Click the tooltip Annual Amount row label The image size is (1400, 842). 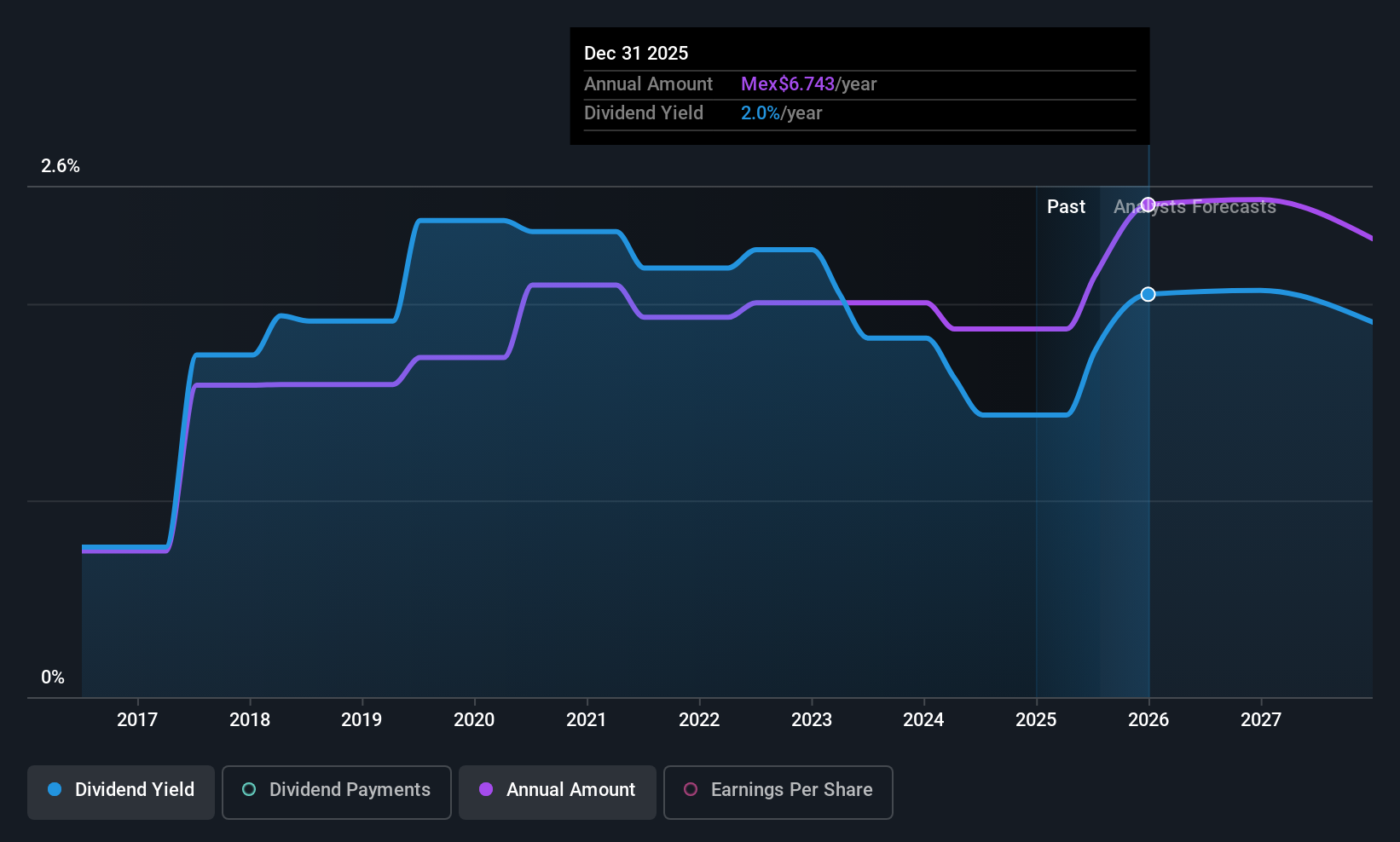click(x=648, y=84)
